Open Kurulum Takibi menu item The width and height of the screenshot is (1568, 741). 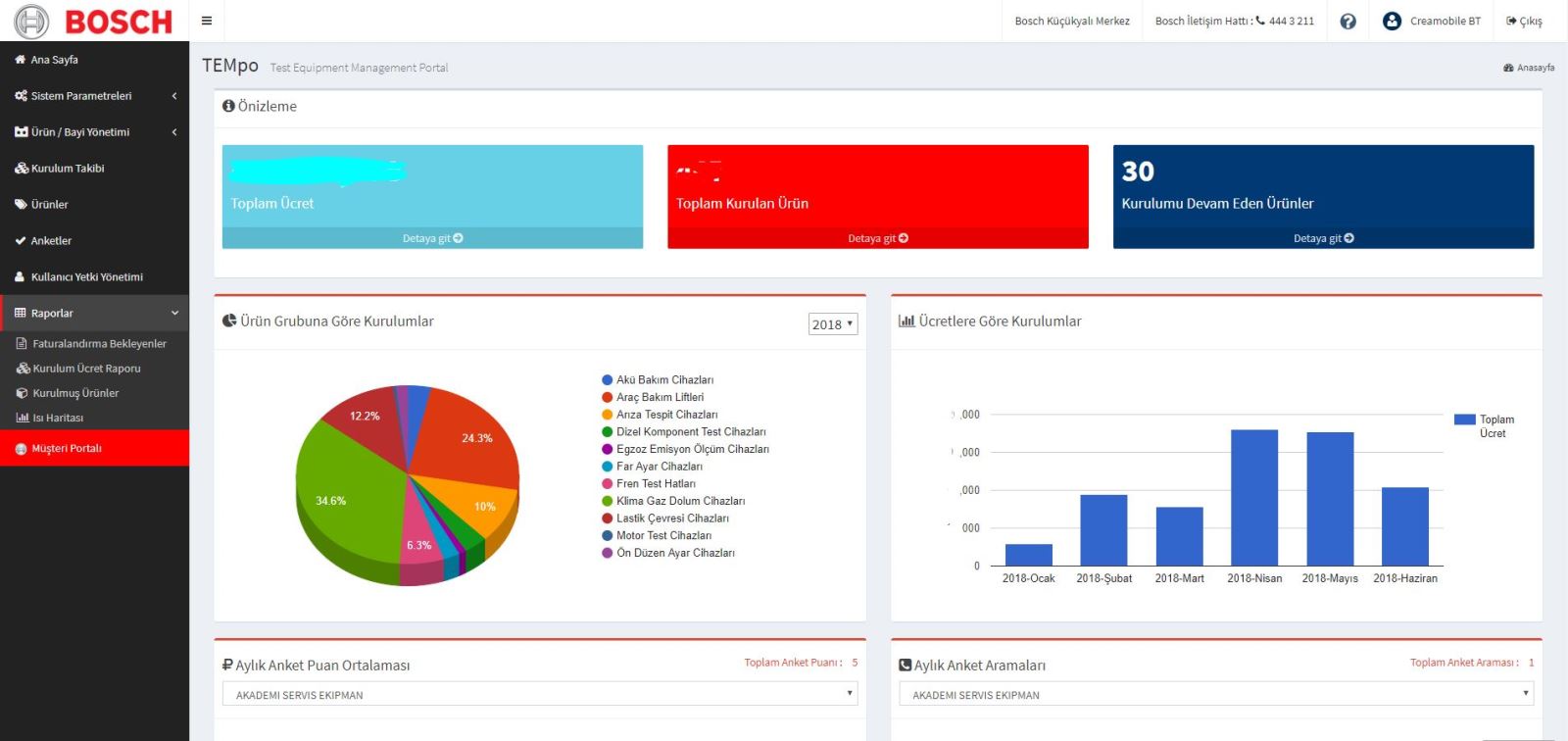pyautogui.click(x=94, y=169)
